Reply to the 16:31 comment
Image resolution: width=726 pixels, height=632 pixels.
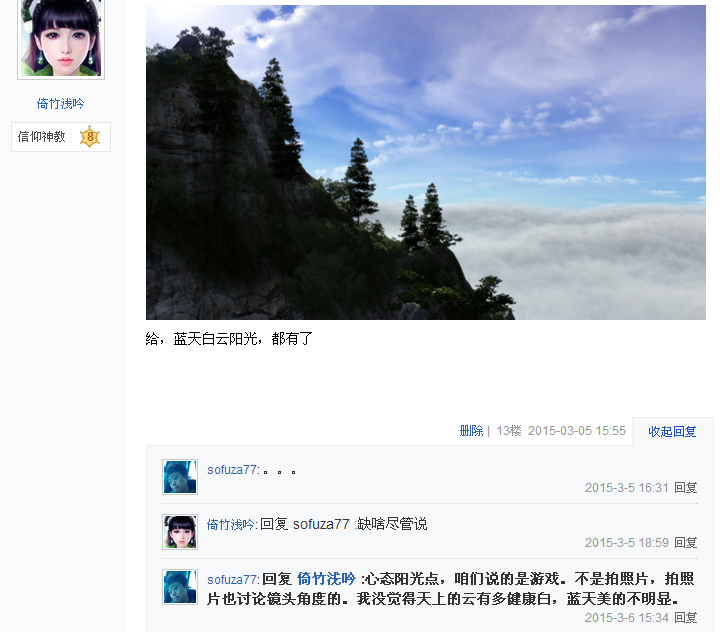[685, 488]
